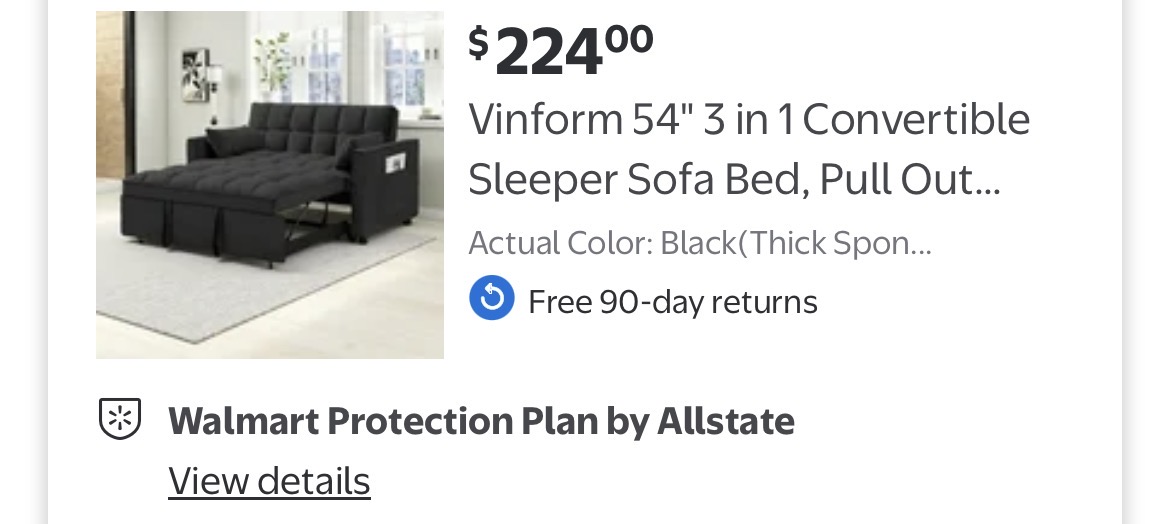Click the dollar sign in the price
1170x524 pixels.
(x=479, y=43)
